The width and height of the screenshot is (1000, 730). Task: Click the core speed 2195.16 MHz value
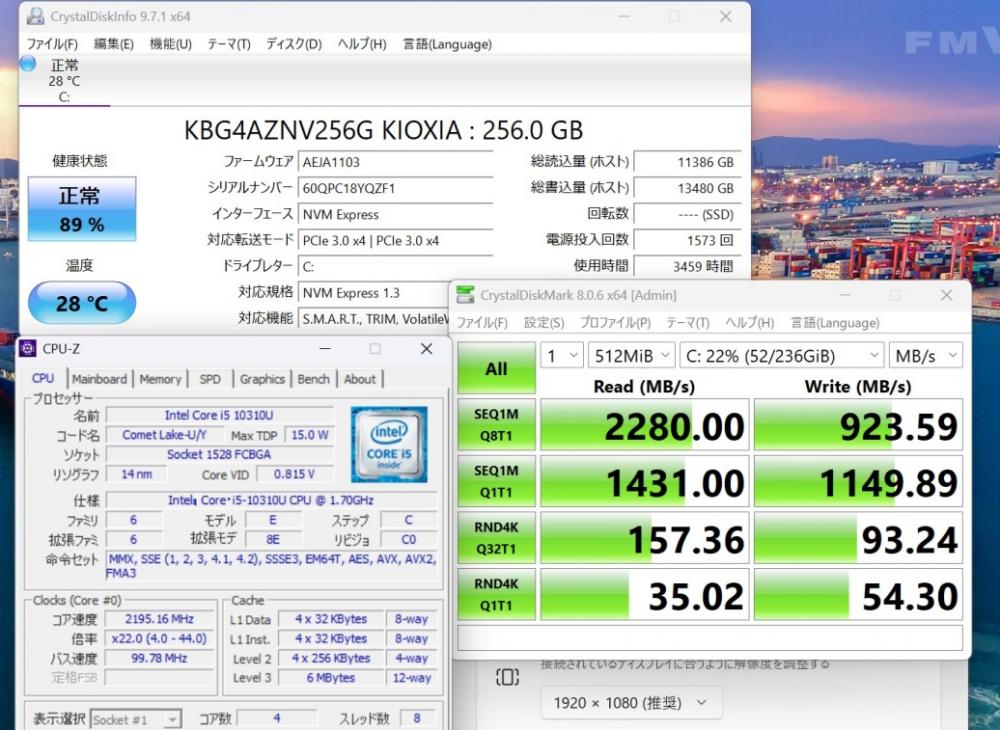(159, 619)
